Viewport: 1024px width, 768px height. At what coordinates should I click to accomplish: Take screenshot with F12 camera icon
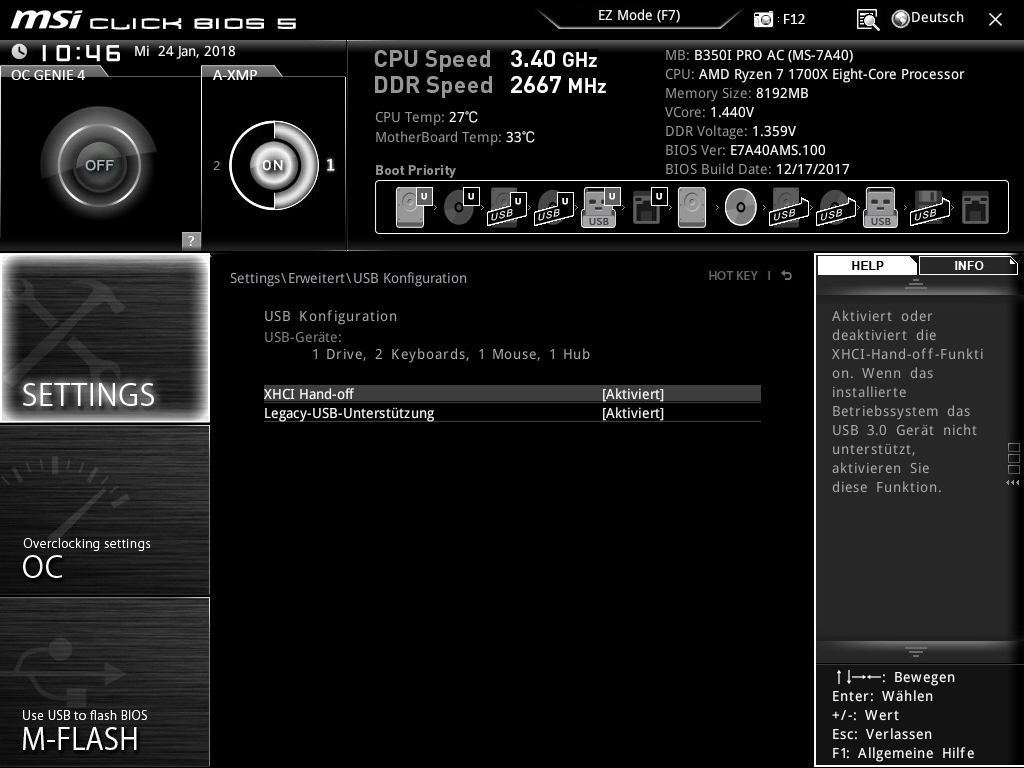pyautogui.click(x=763, y=19)
